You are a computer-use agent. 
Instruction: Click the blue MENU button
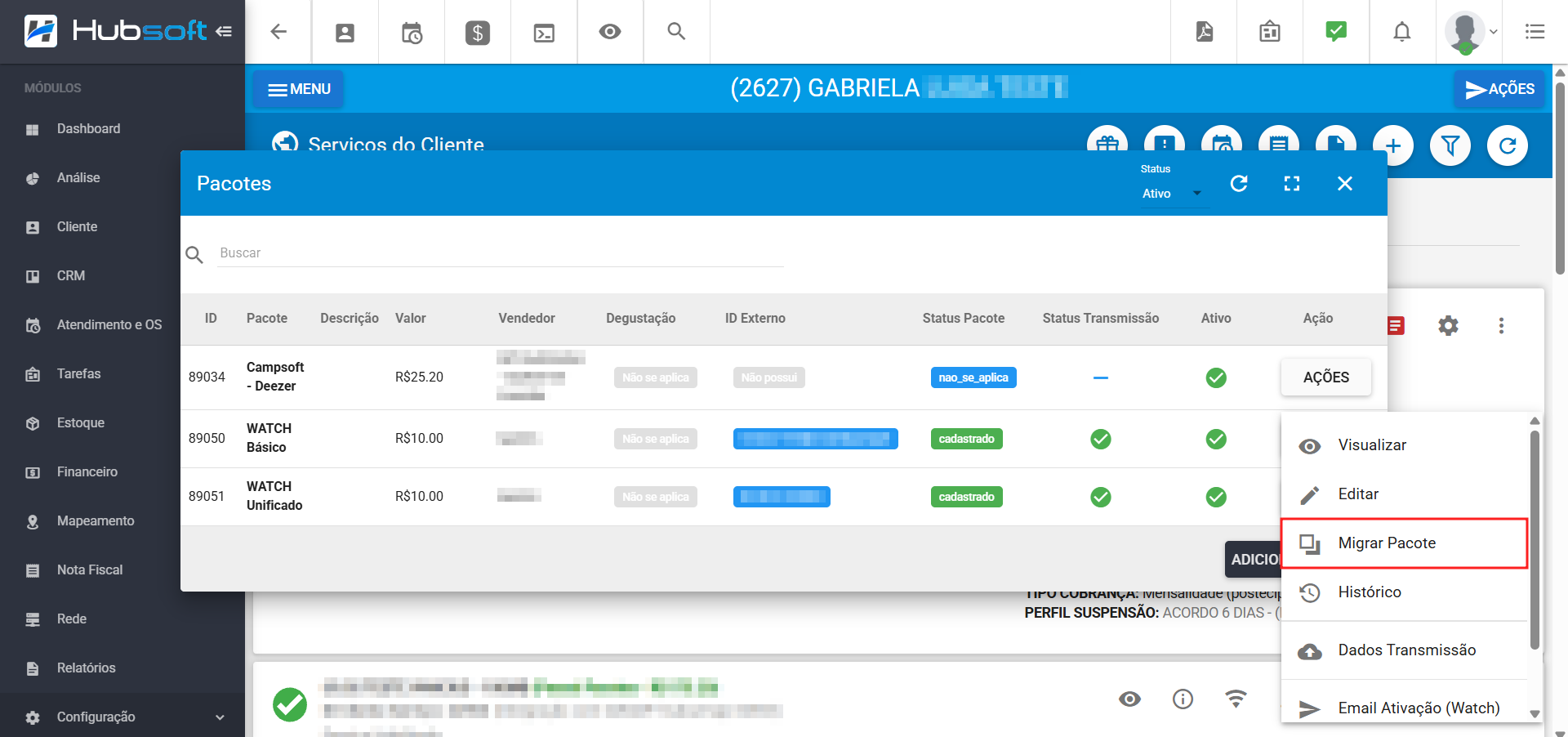click(x=299, y=89)
